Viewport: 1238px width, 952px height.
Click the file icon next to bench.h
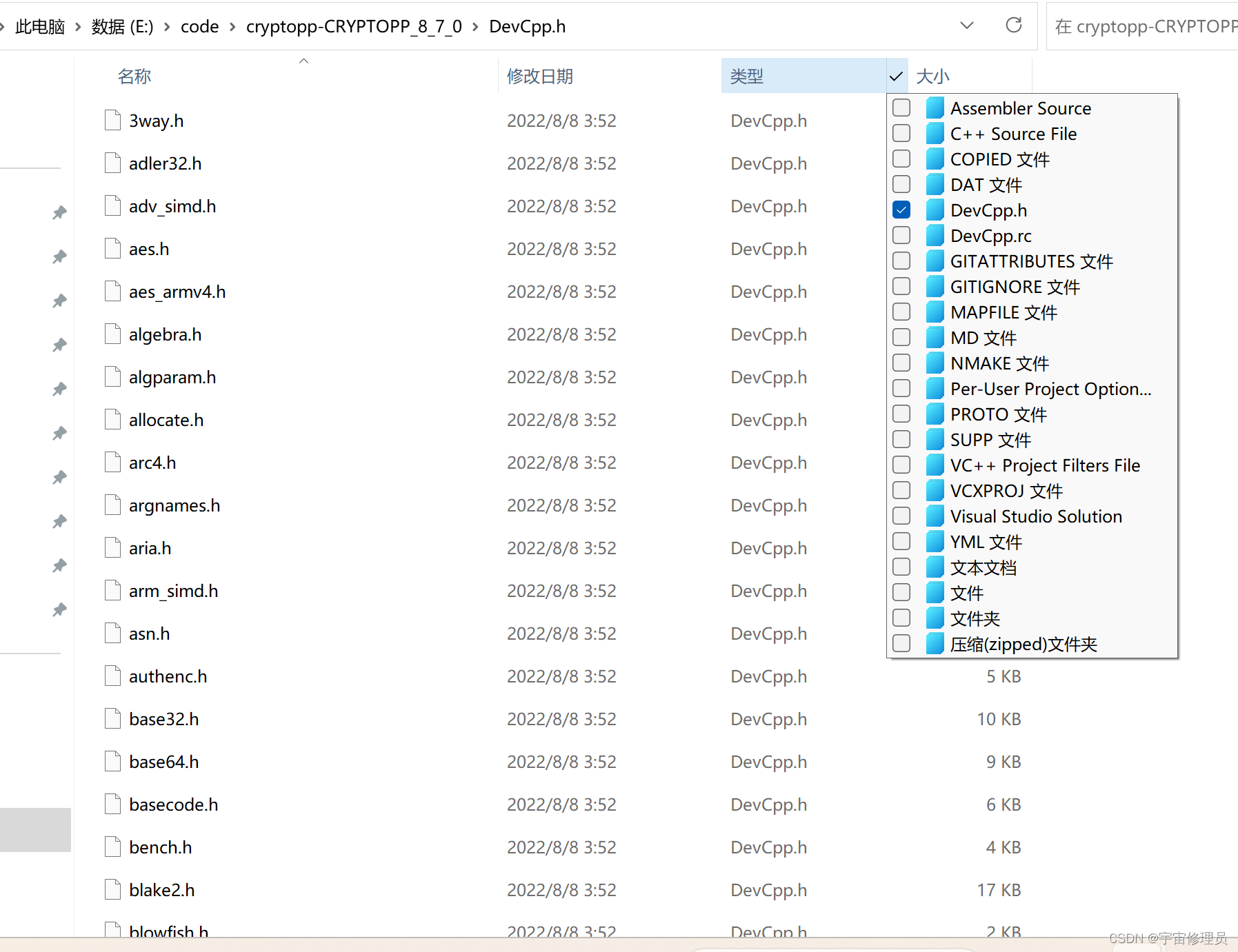[x=112, y=847]
